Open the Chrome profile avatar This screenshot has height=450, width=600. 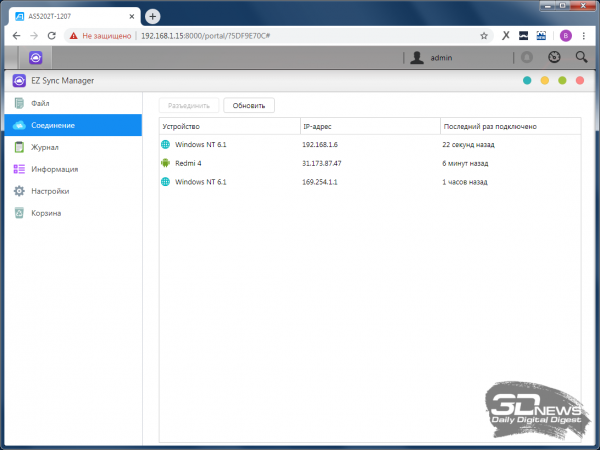point(566,35)
